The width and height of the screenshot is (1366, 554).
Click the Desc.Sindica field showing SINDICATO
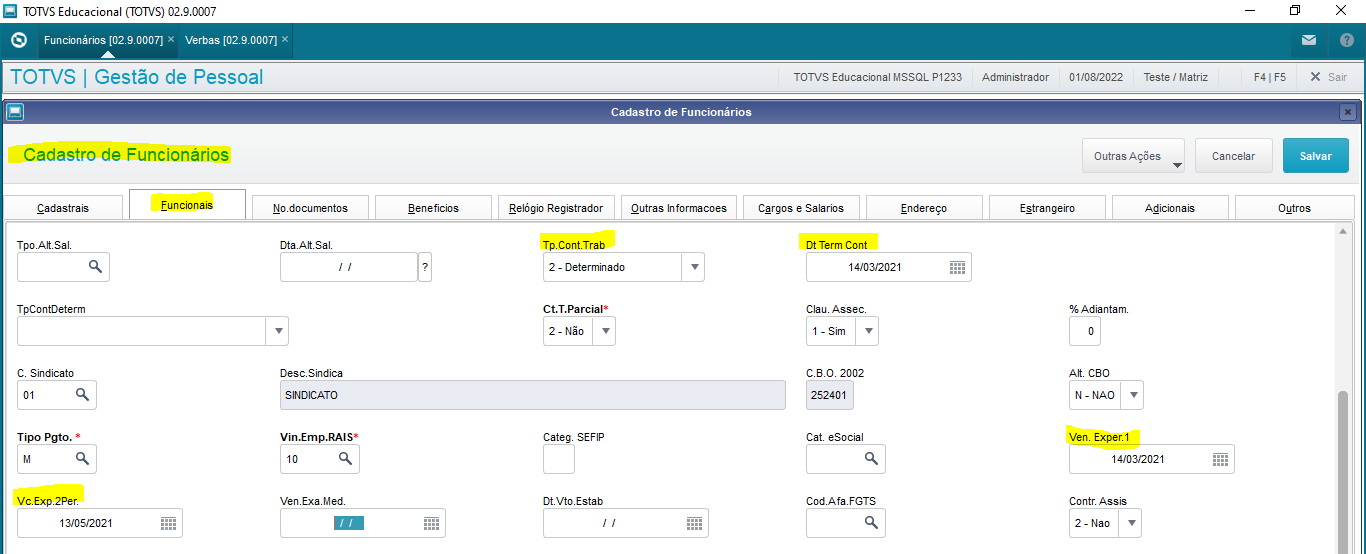pos(533,395)
